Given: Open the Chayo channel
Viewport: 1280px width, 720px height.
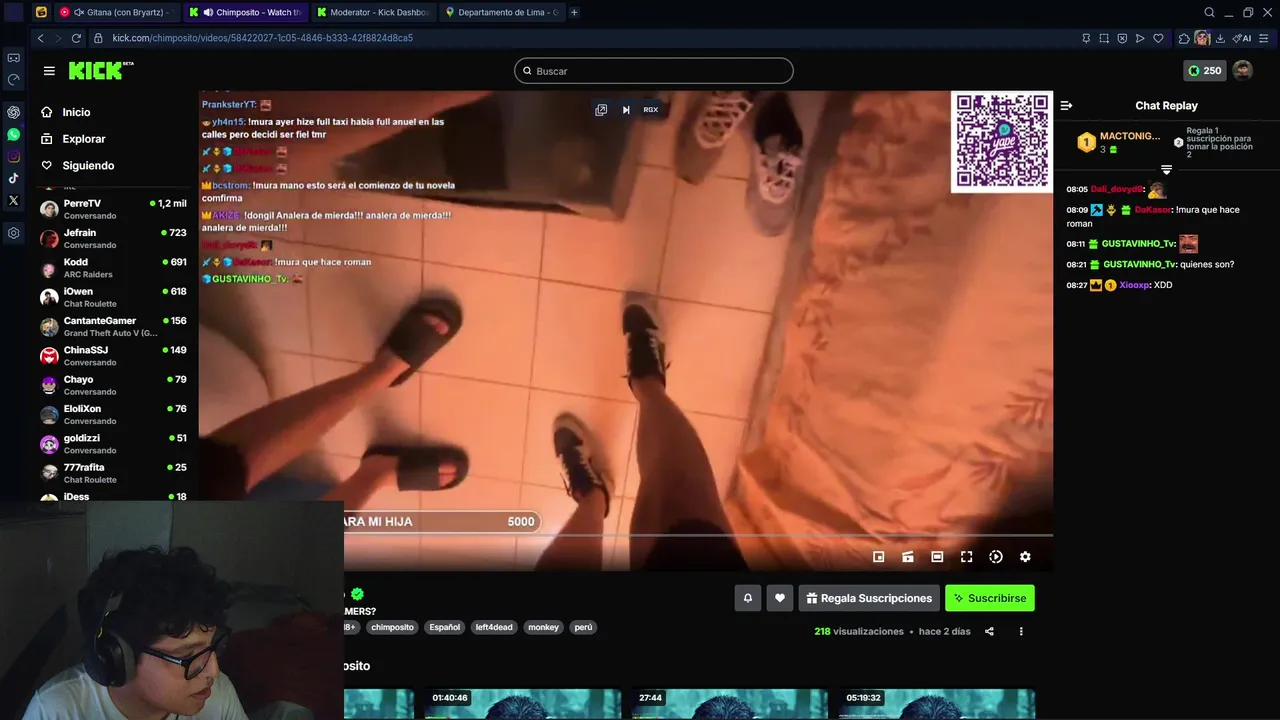Looking at the screenshot, I should (x=113, y=385).
